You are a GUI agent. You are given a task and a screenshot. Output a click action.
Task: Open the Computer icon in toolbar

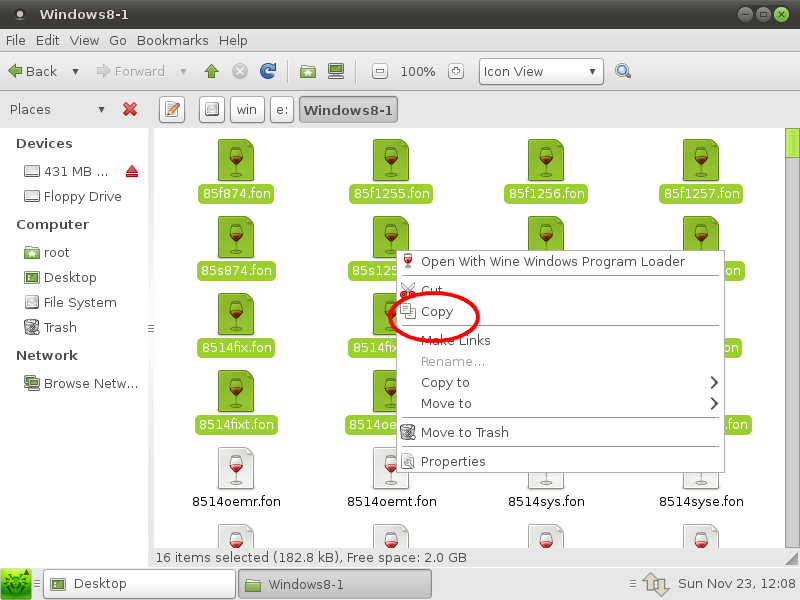tap(336, 71)
